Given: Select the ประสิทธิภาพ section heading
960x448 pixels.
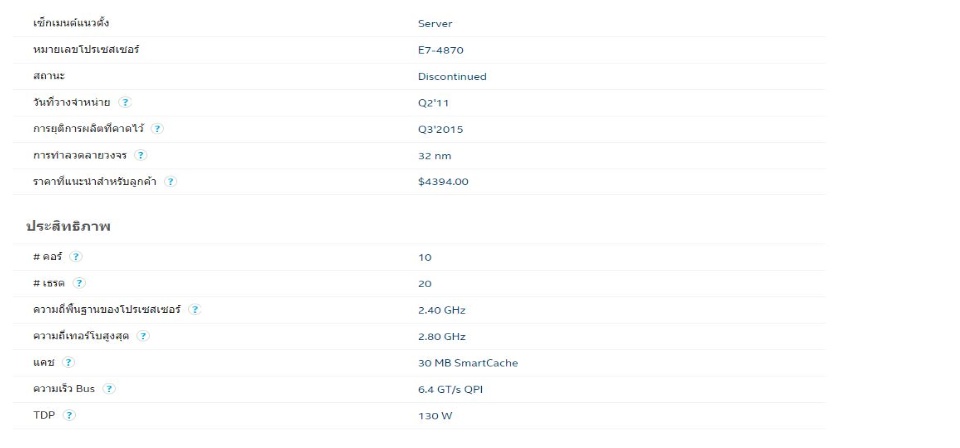Looking at the screenshot, I should click(x=68, y=226).
